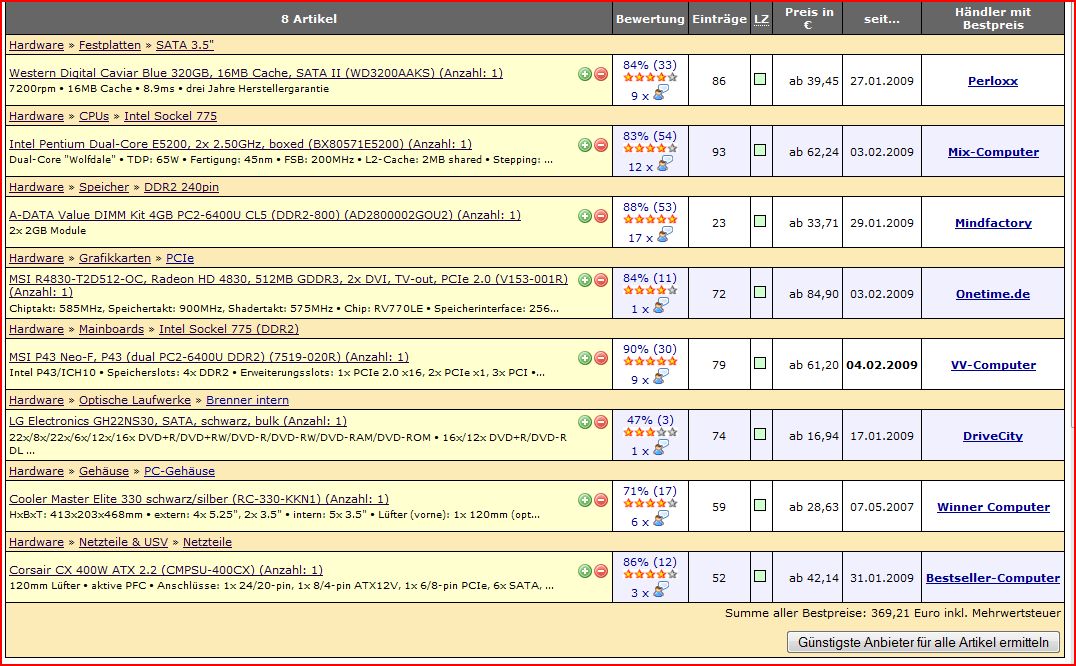
Task: Open VV-Computer dealer link
Action: pyautogui.click(x=993, y=365)
